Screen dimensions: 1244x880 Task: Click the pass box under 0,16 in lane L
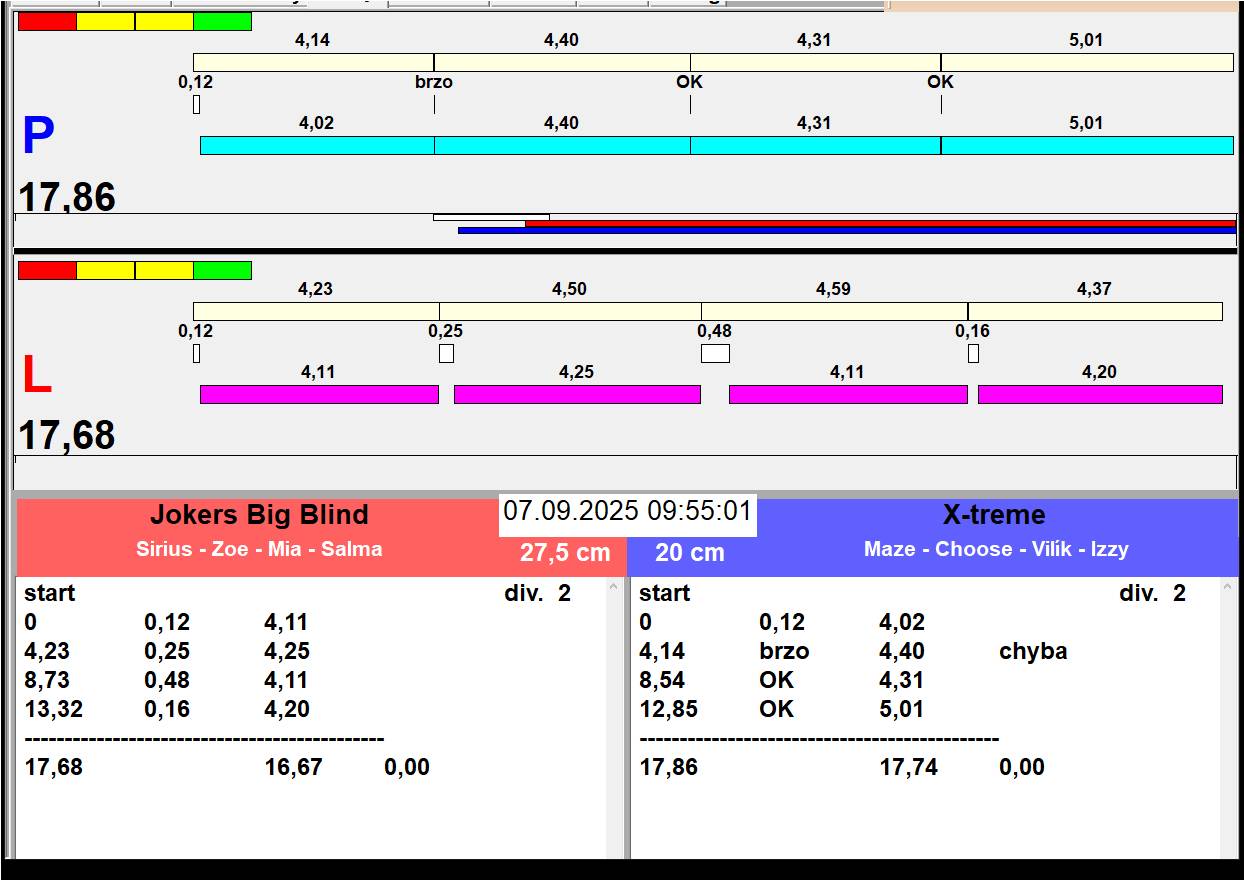tap(973, 353)
